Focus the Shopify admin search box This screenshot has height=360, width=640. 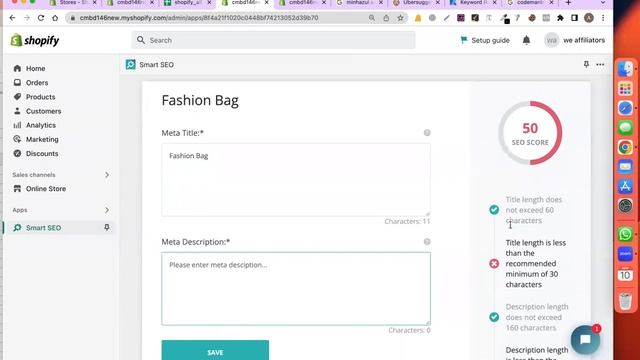coord(273,40)
